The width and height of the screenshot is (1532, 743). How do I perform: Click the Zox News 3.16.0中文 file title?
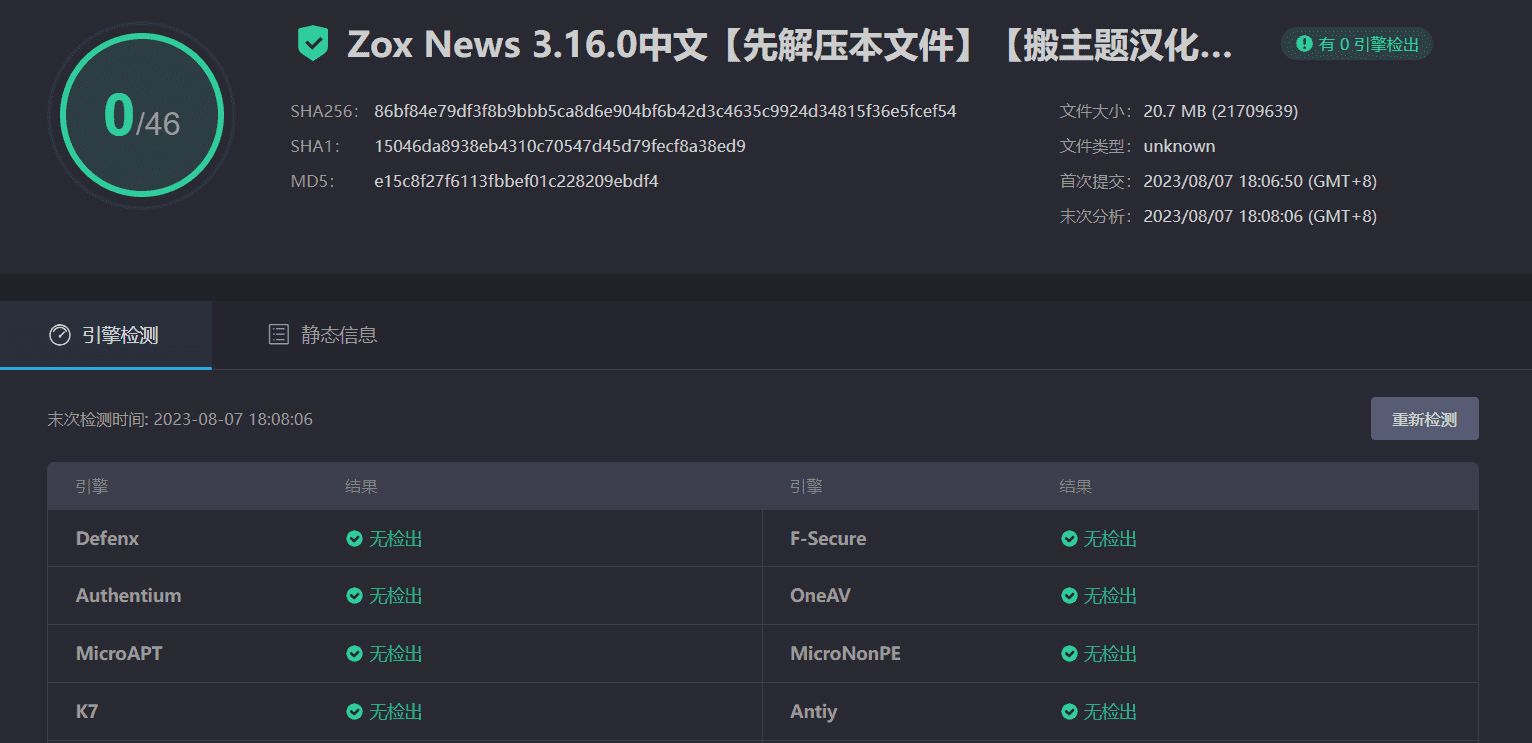[x=790, y=45]
